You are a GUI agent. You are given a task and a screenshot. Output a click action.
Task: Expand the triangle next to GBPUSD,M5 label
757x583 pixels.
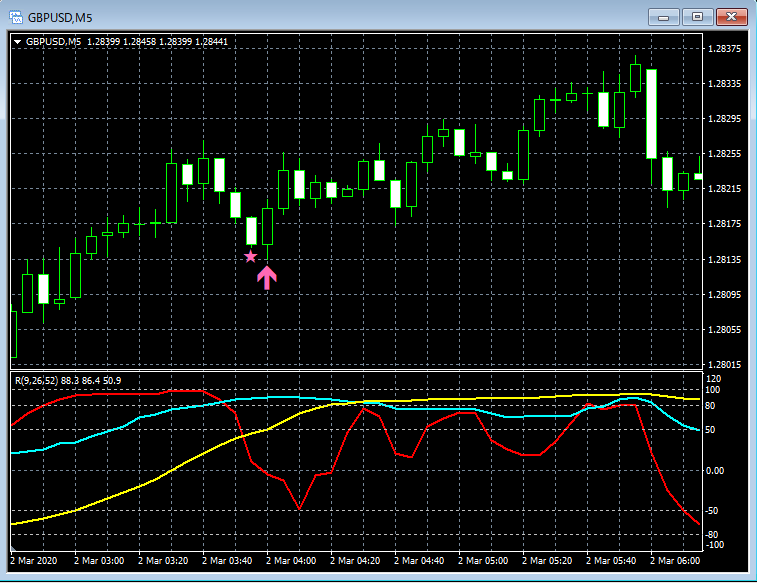[19, 42]
